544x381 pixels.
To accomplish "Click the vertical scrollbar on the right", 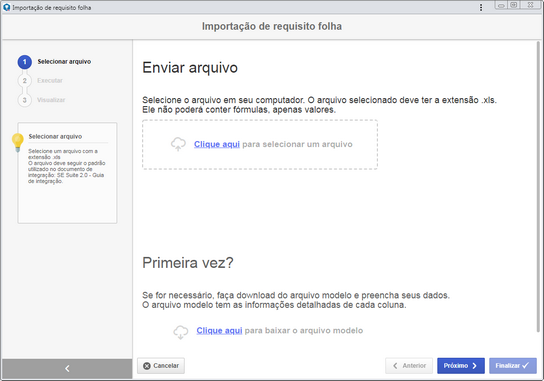I will coord(538,187).
